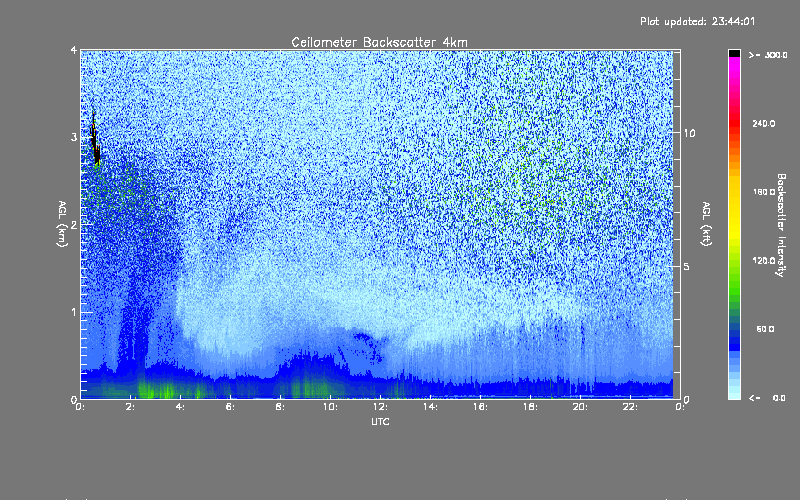Pick the black top segment of the colorbar
Viewport: 800px width, 500px height.
[734, 53]
